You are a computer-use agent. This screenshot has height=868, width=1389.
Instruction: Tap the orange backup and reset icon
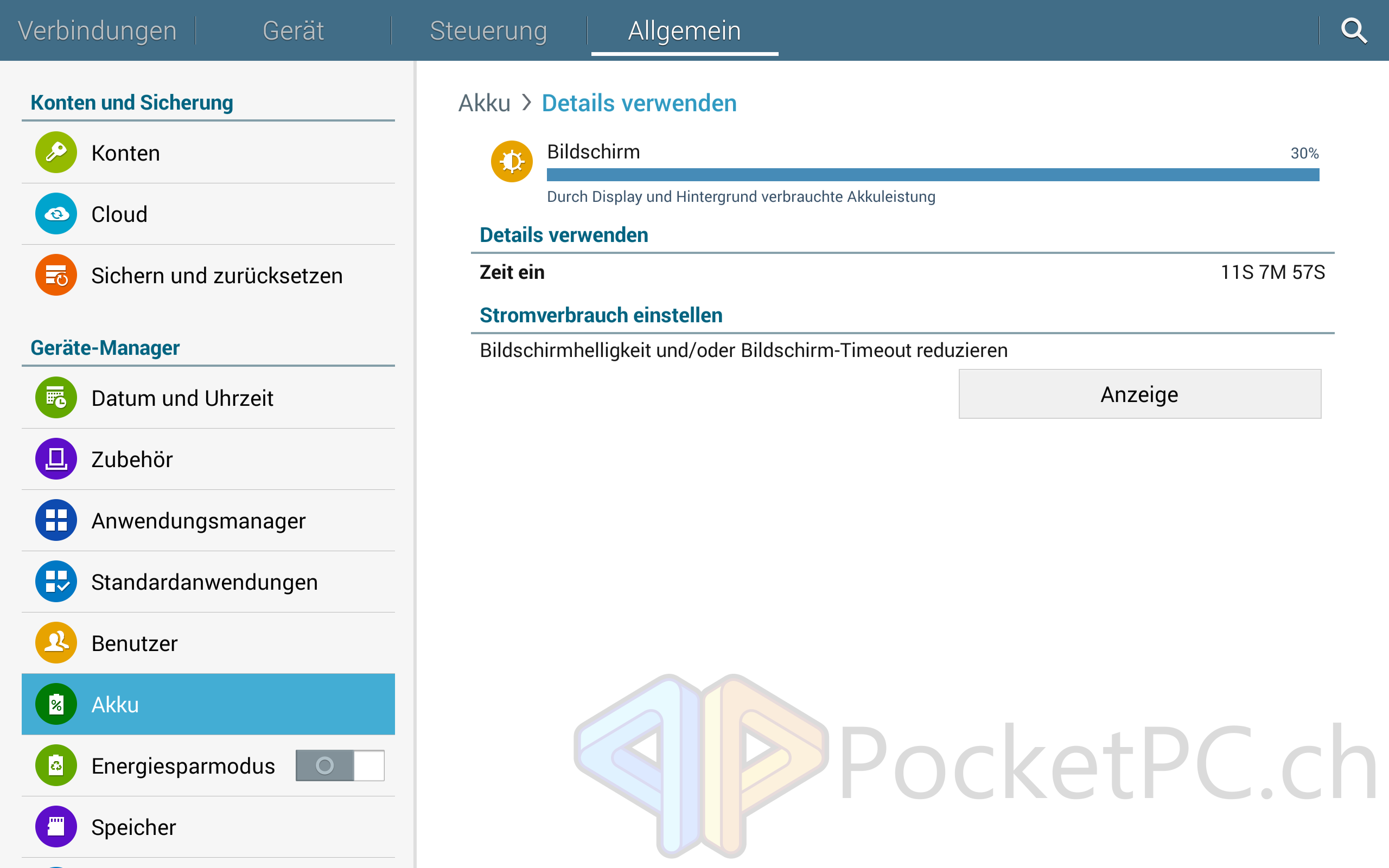pos(56,275)
